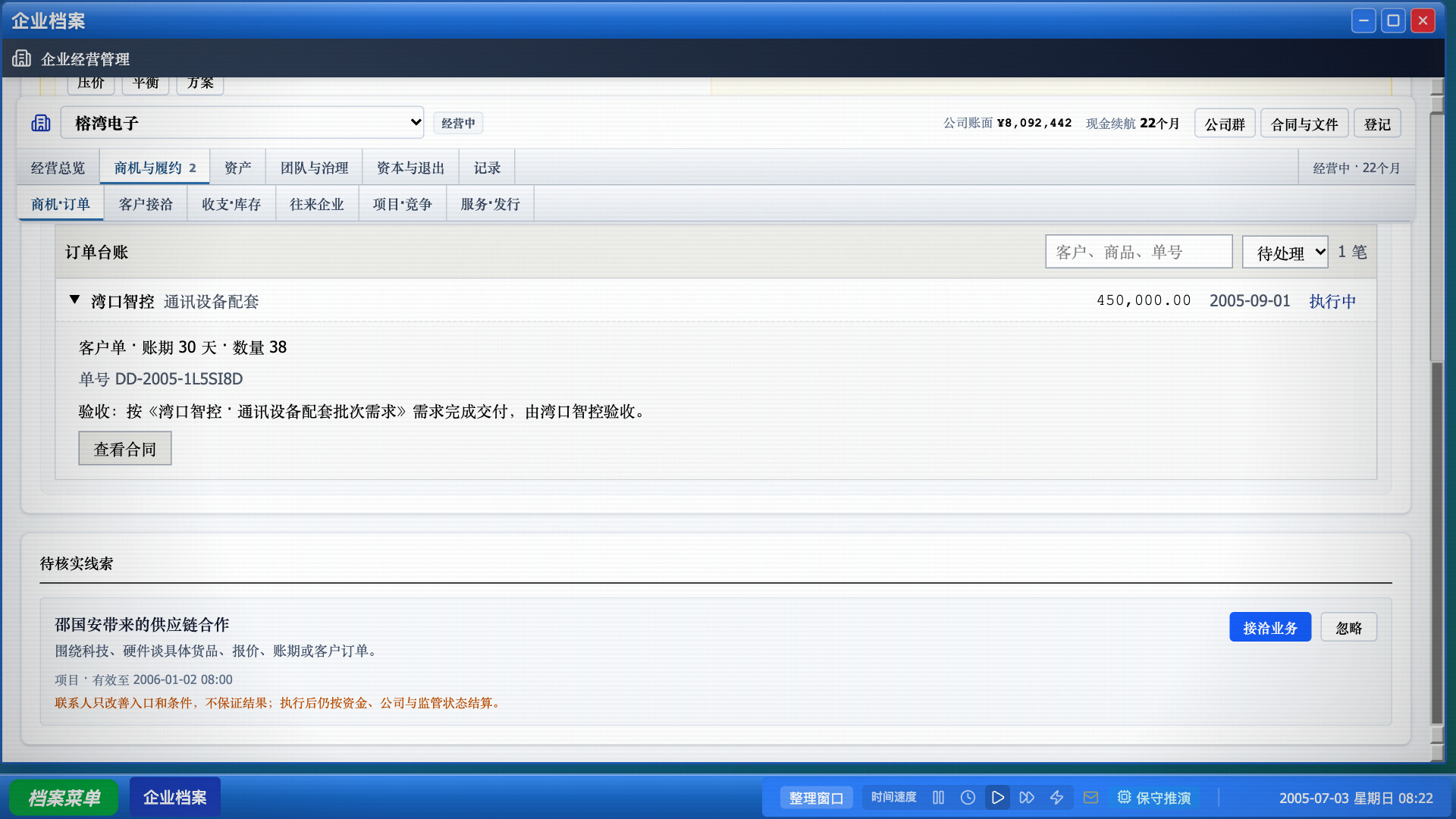Open the 档案菜单 start menu

click(x=64, y=798)
